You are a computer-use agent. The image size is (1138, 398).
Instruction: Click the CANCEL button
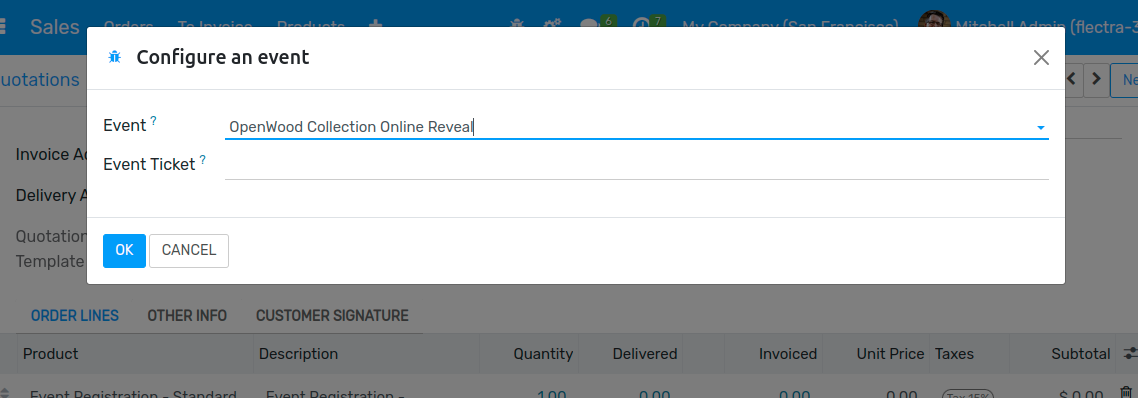pyautogui.click(x=189, y=251)
